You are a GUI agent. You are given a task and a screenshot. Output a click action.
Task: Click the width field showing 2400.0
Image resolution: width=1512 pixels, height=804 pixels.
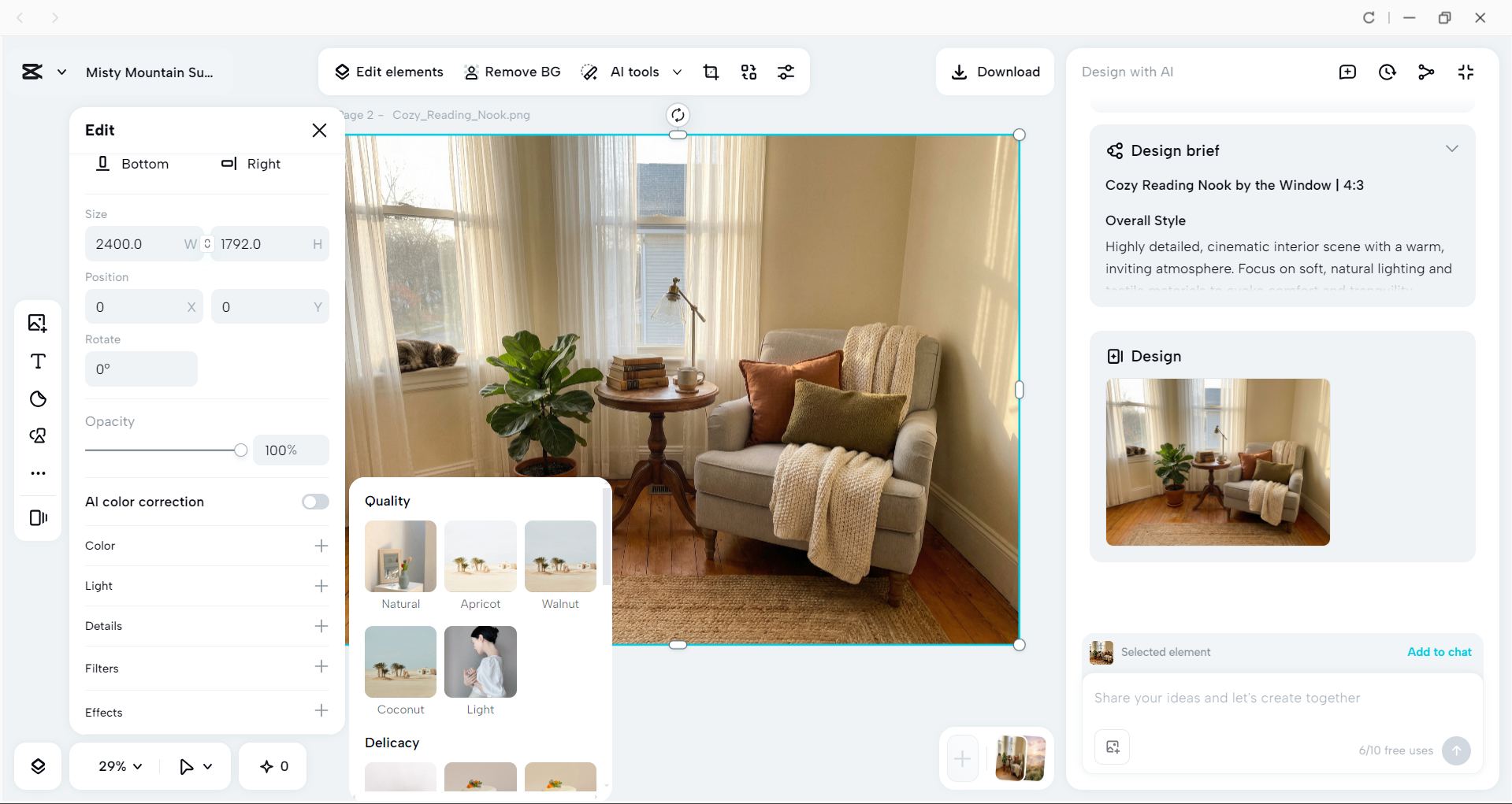tap(143, 244)
